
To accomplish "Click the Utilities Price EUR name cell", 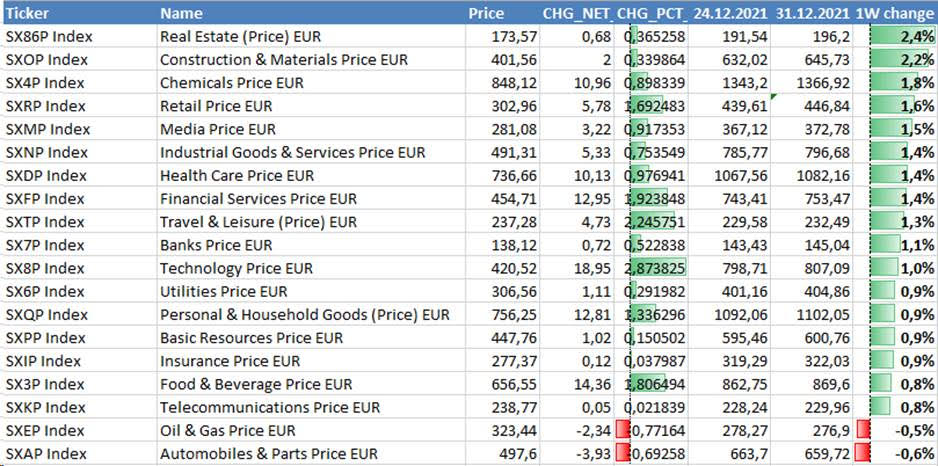I will point(224,291).
